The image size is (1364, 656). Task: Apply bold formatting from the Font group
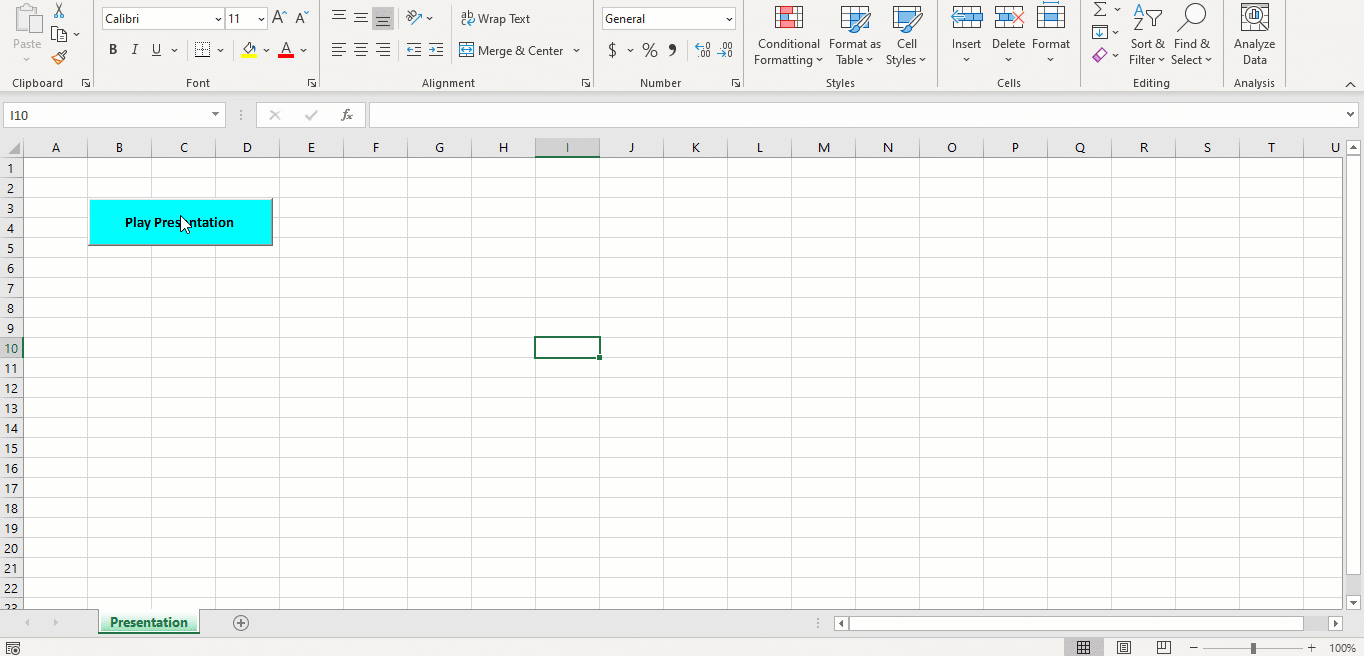click(x=112, y=49)
